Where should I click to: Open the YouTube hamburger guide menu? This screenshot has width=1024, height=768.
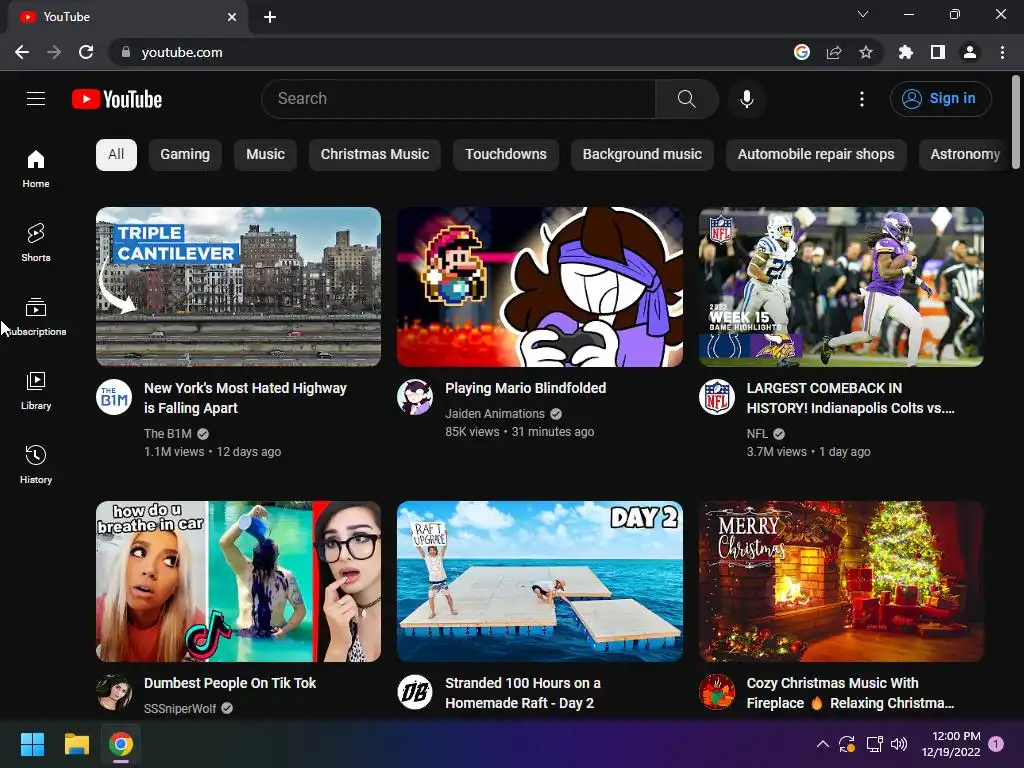pyautogui.click(x=36, y=99)
